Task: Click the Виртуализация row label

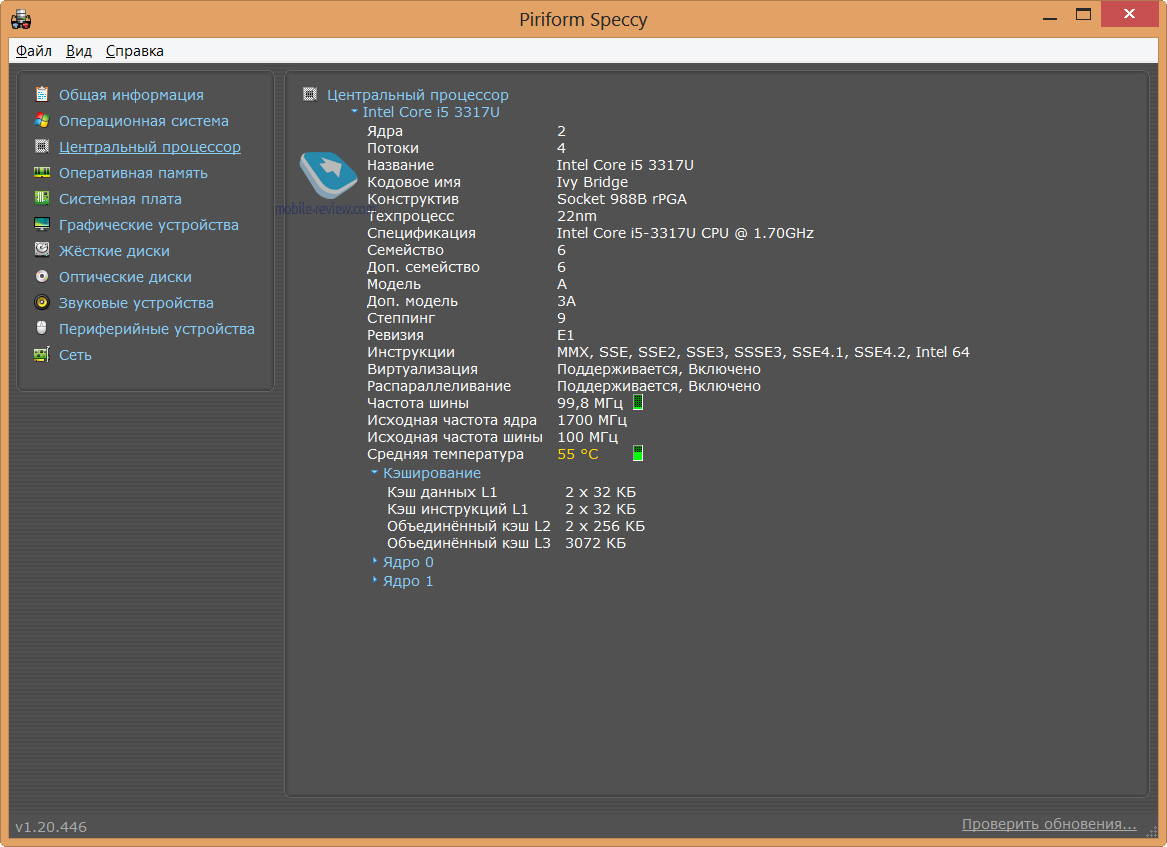Action: [422, 369]
